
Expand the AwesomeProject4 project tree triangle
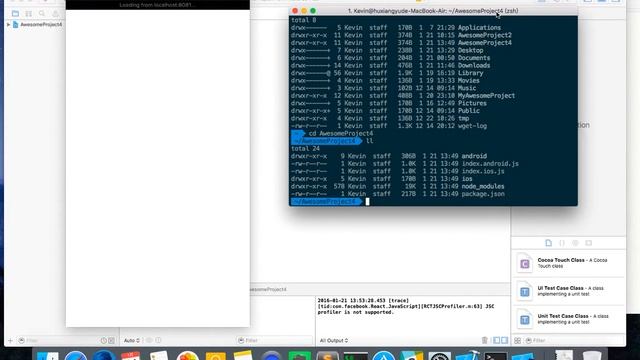(8, 24)
